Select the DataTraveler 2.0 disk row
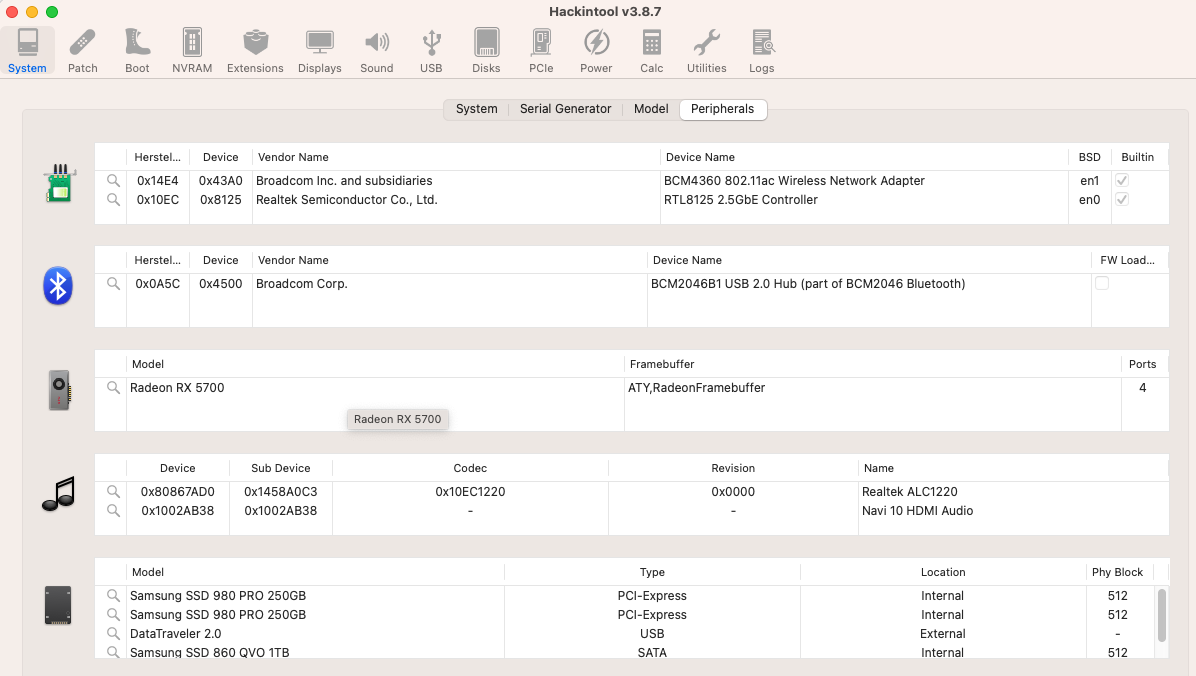Screen dimensions: 1196x676 coord(300,634)
